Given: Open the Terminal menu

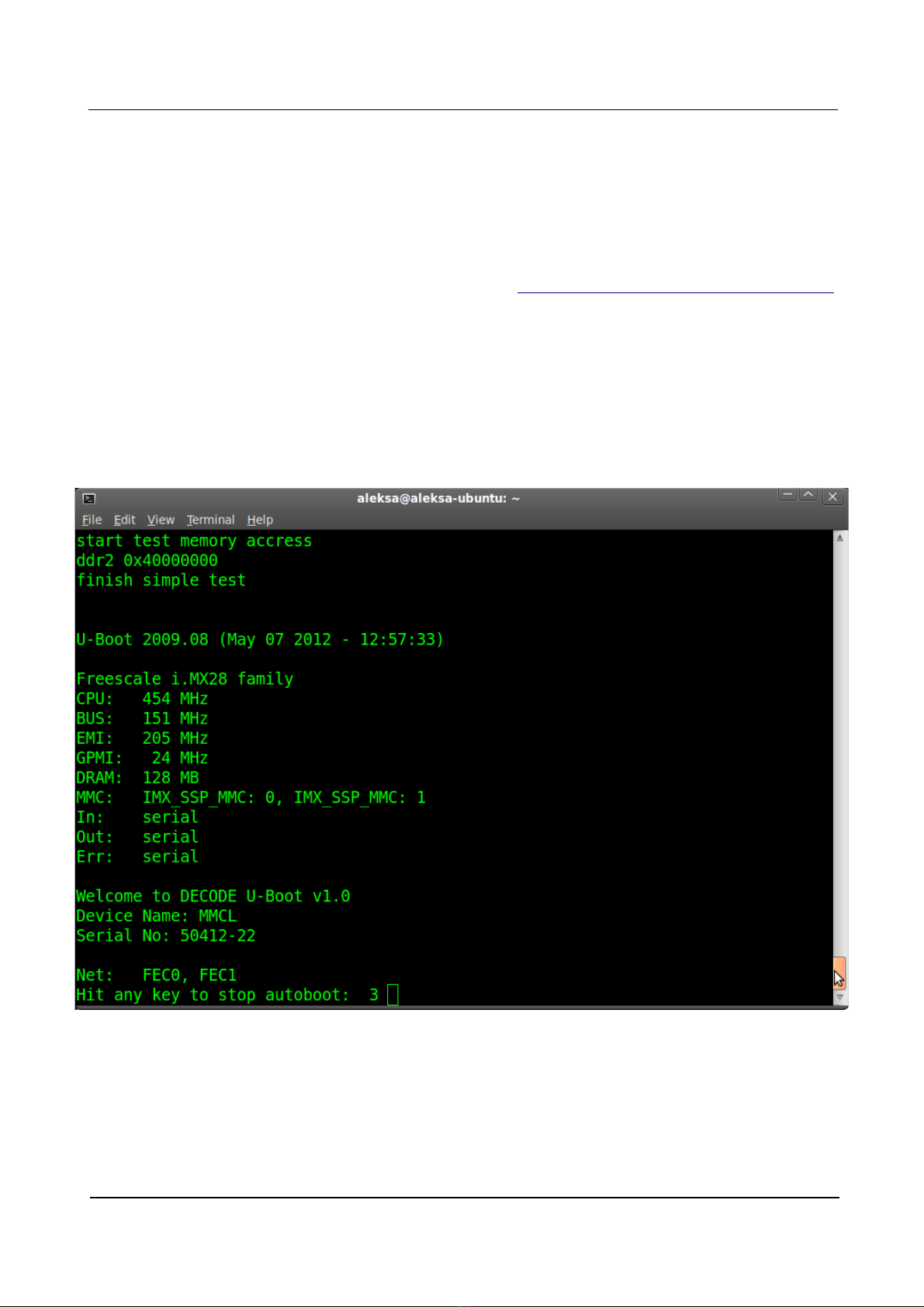Looking at the screenshot, I should (x=210, y=520).
